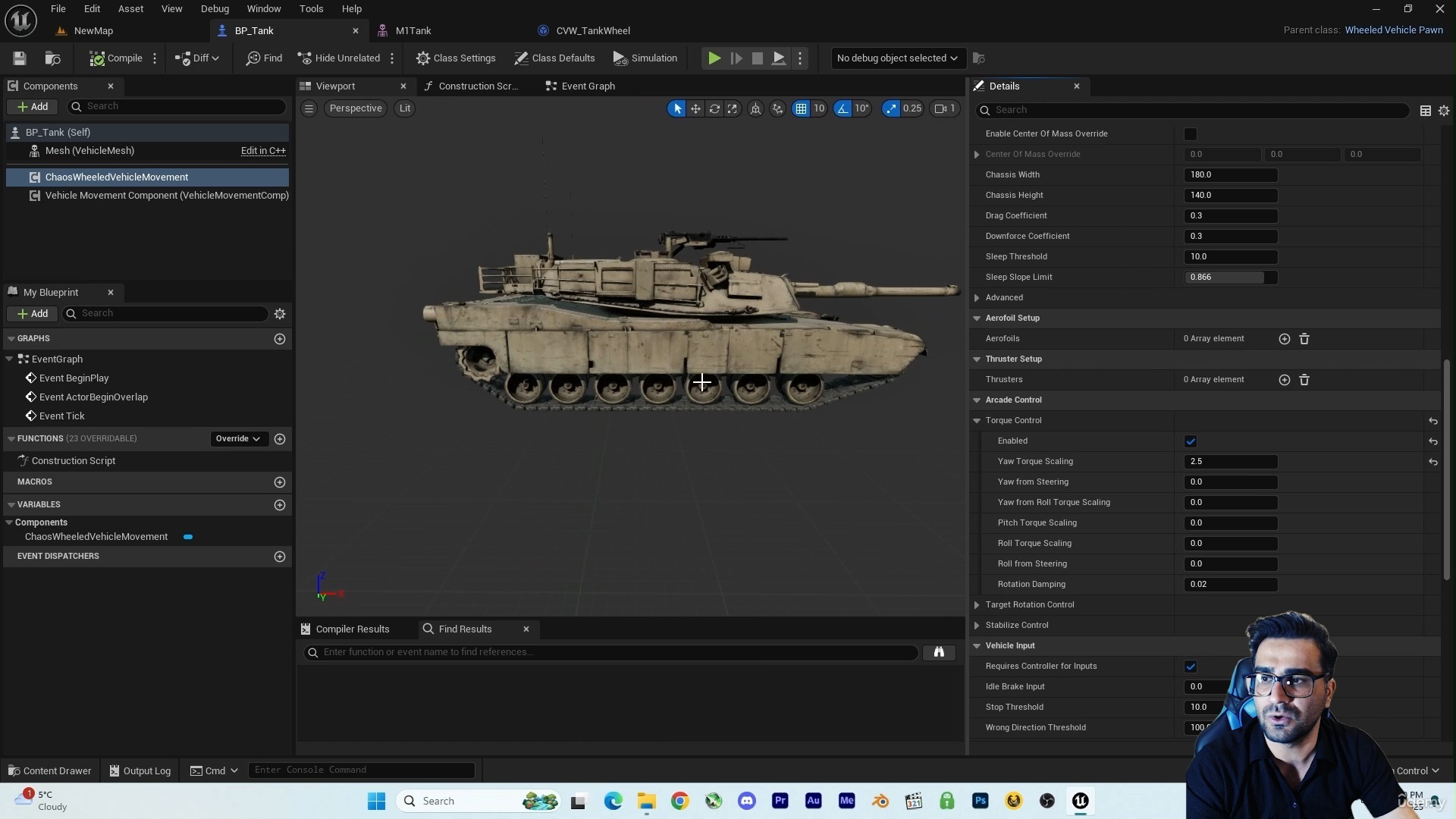Screen dimensions: 1456x819
Task: Save the blueprint using the floppy disk icon
Action: 20,58
